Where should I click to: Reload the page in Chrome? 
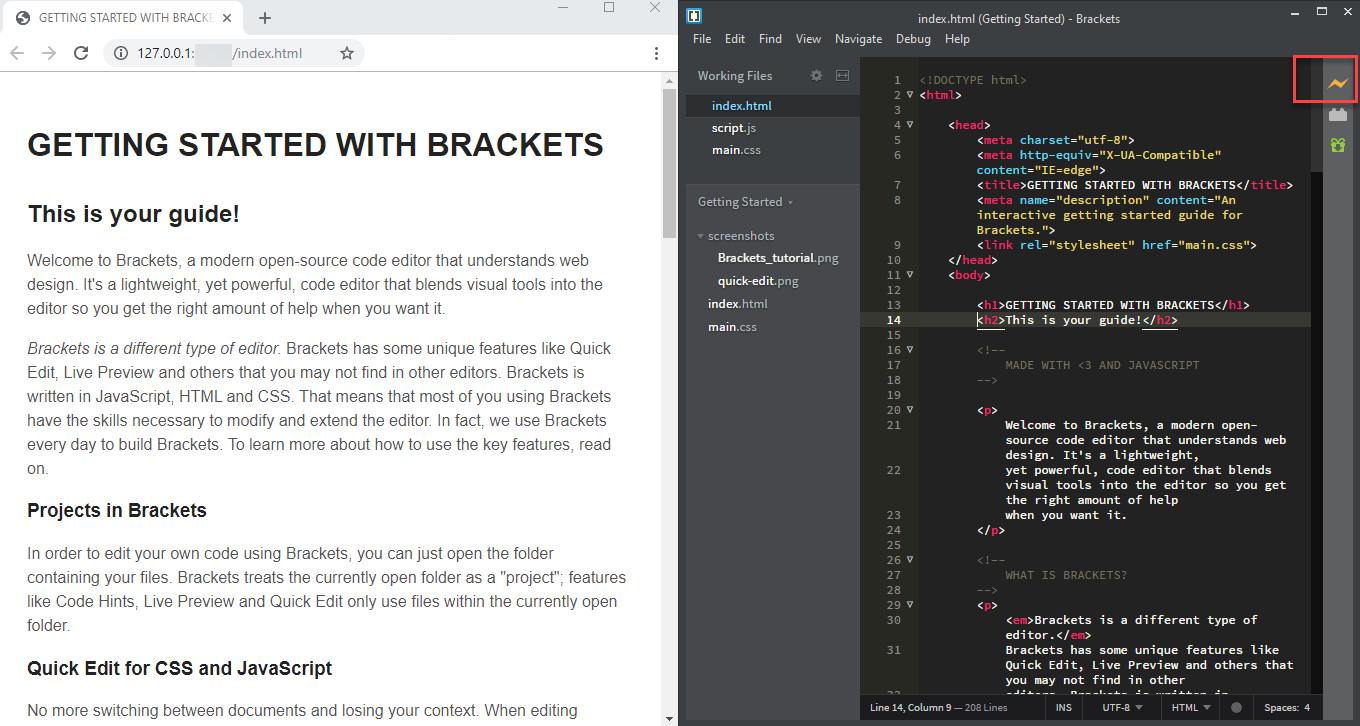82,53
